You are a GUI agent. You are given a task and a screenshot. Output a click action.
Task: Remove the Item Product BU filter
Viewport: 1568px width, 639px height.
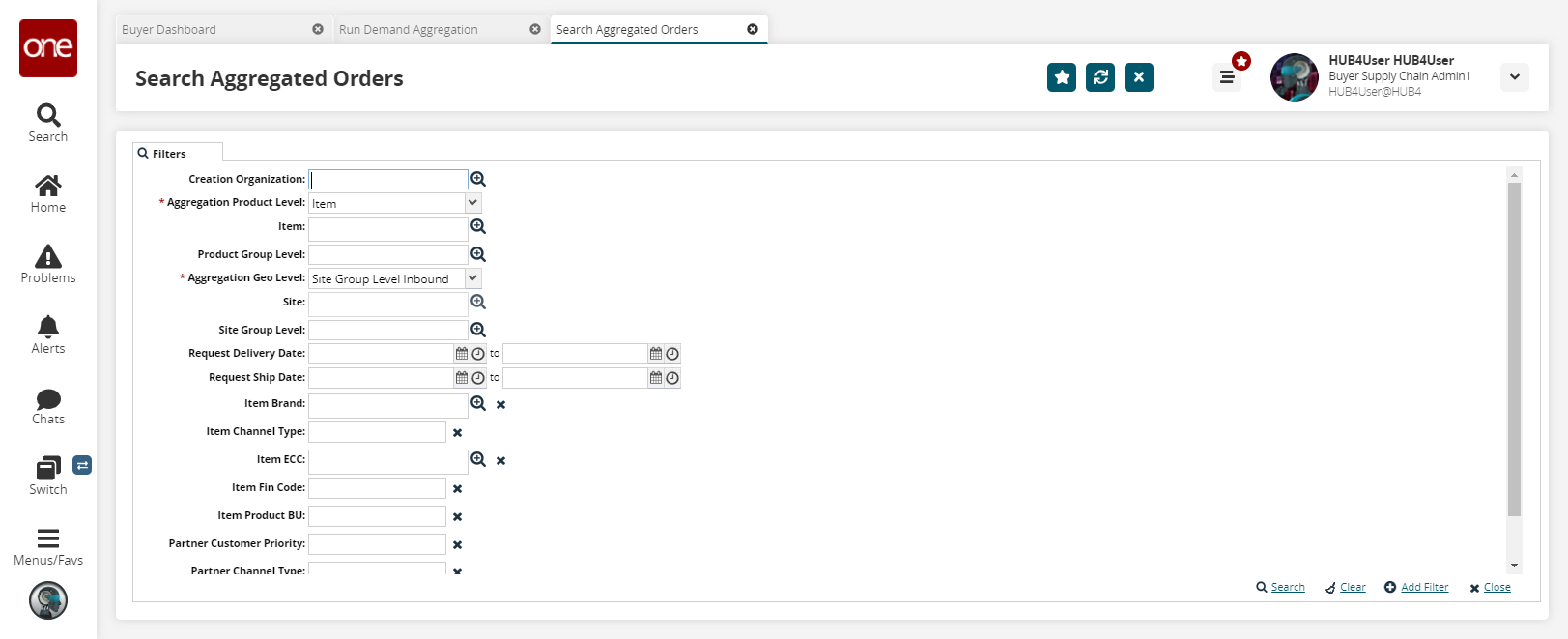pos(457,517)
